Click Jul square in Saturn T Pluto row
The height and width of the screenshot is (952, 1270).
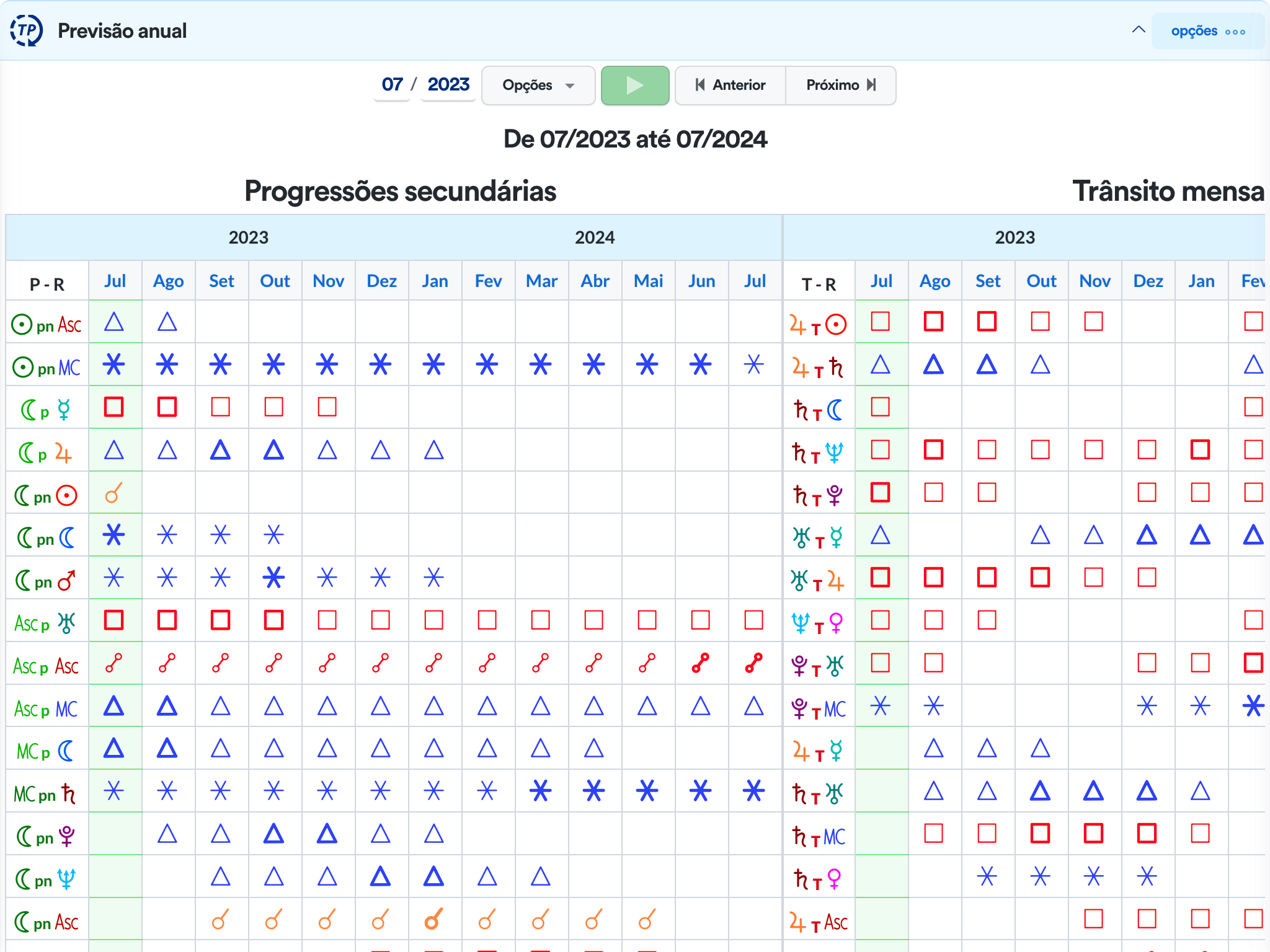pyautogui.click(x=881, y=492)
